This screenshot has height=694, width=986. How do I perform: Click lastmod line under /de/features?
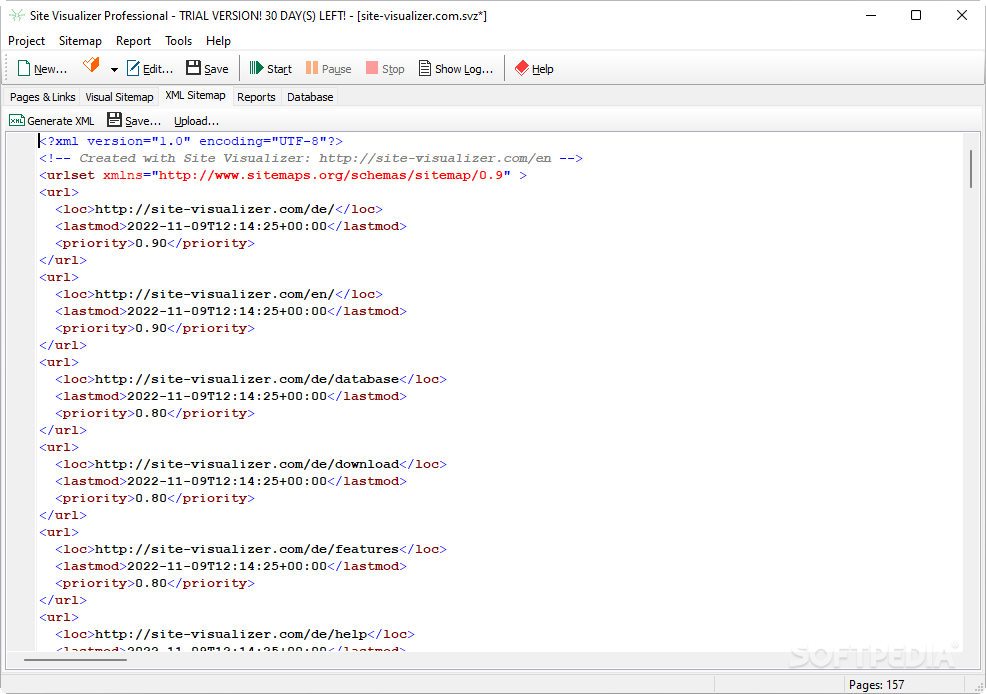[231, 566]
